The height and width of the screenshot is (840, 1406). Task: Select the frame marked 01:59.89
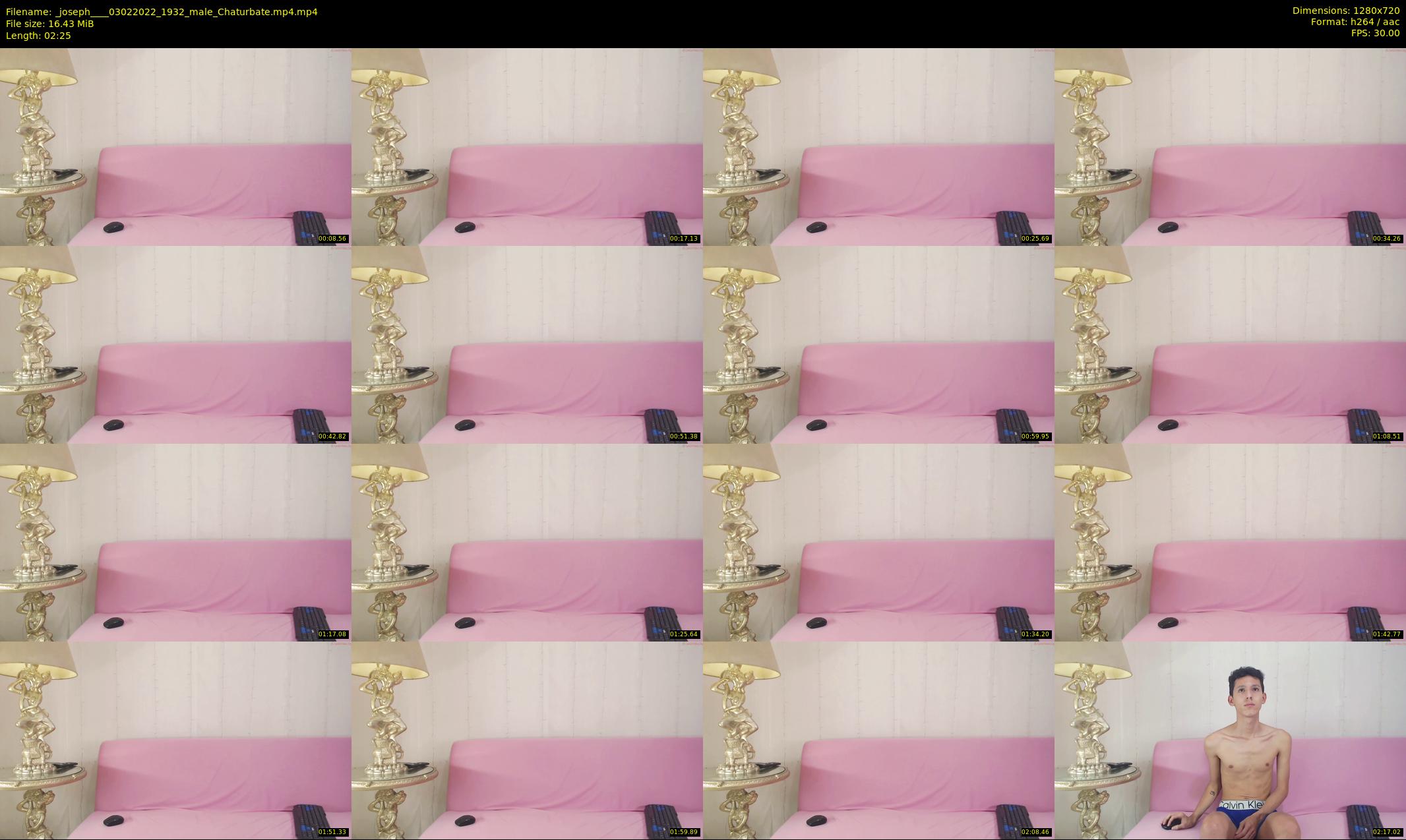[x=527, y=740]
